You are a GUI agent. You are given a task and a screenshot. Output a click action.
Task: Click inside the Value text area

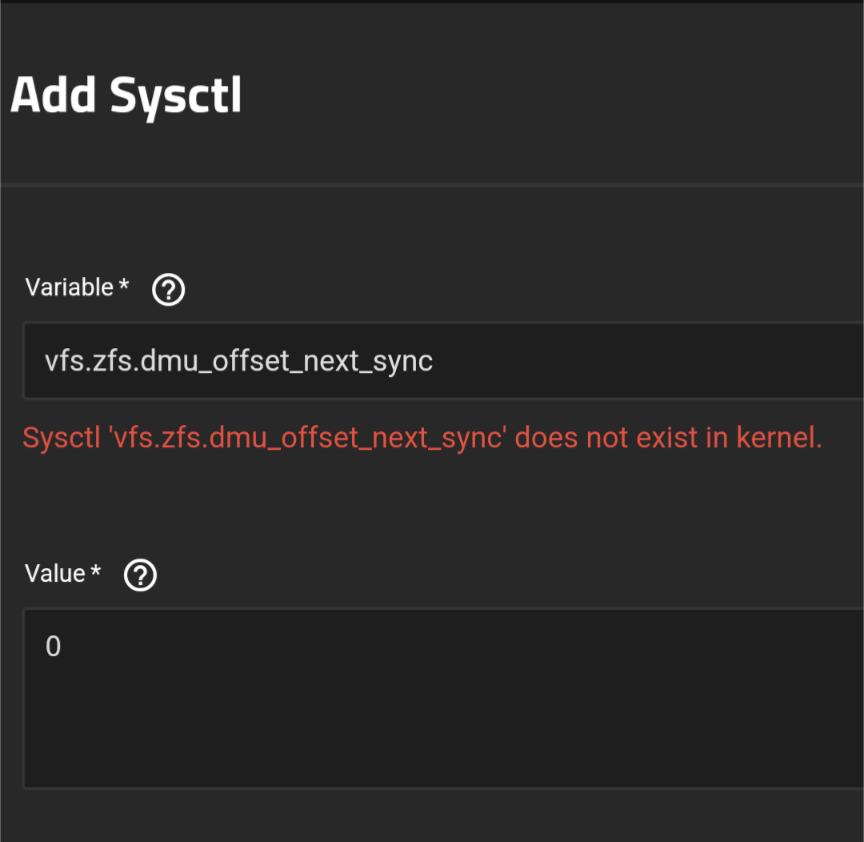(x=440, y=697)
